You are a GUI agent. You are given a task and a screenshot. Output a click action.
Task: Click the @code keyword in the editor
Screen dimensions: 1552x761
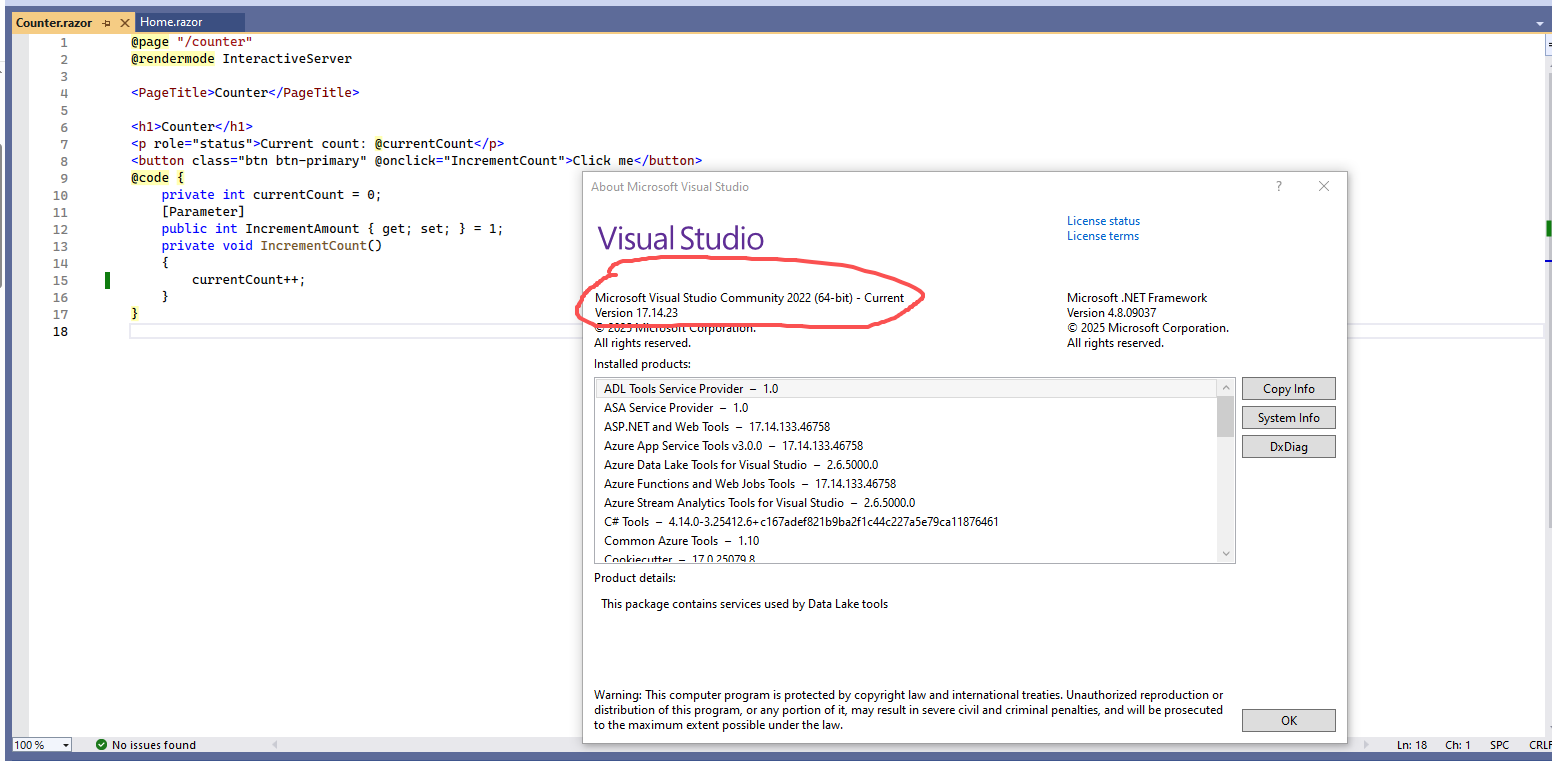[150, 178]
